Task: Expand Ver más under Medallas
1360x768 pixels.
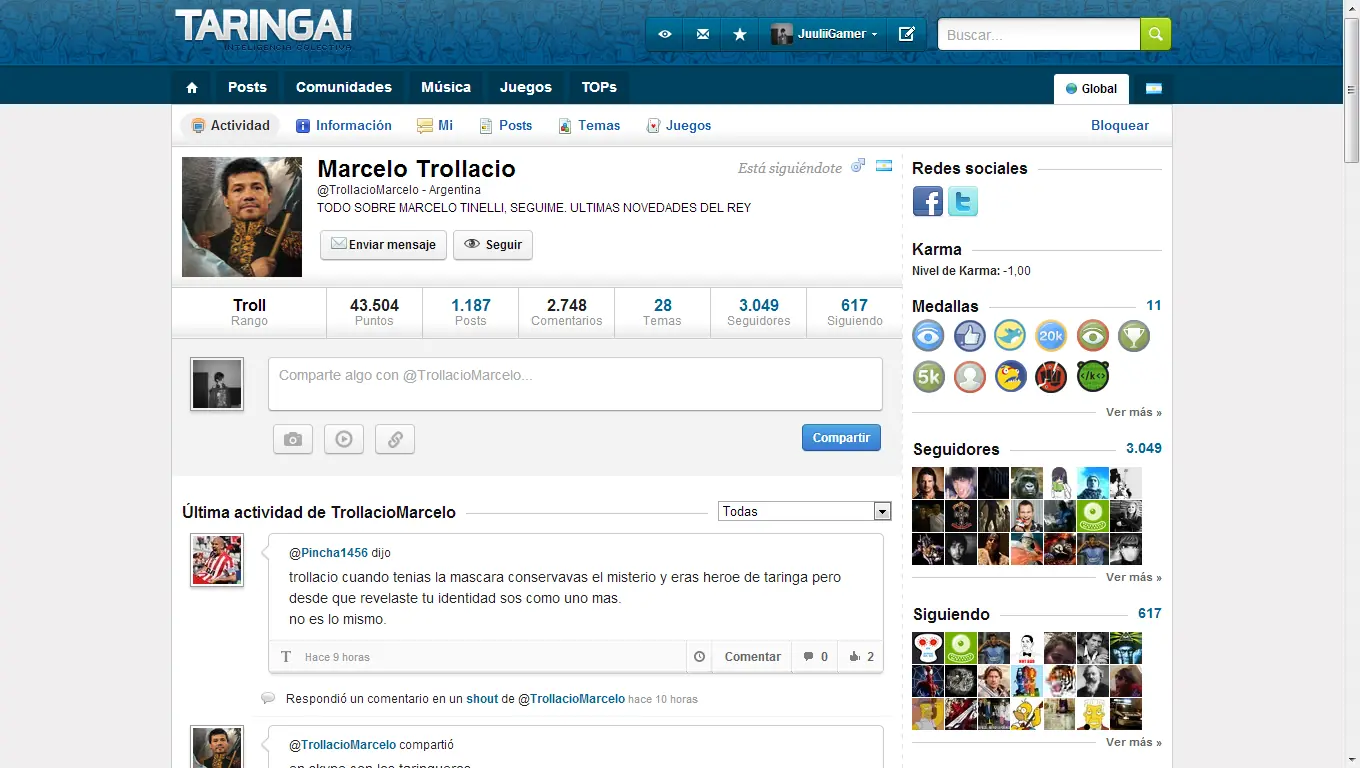Action: point(1134,412)
